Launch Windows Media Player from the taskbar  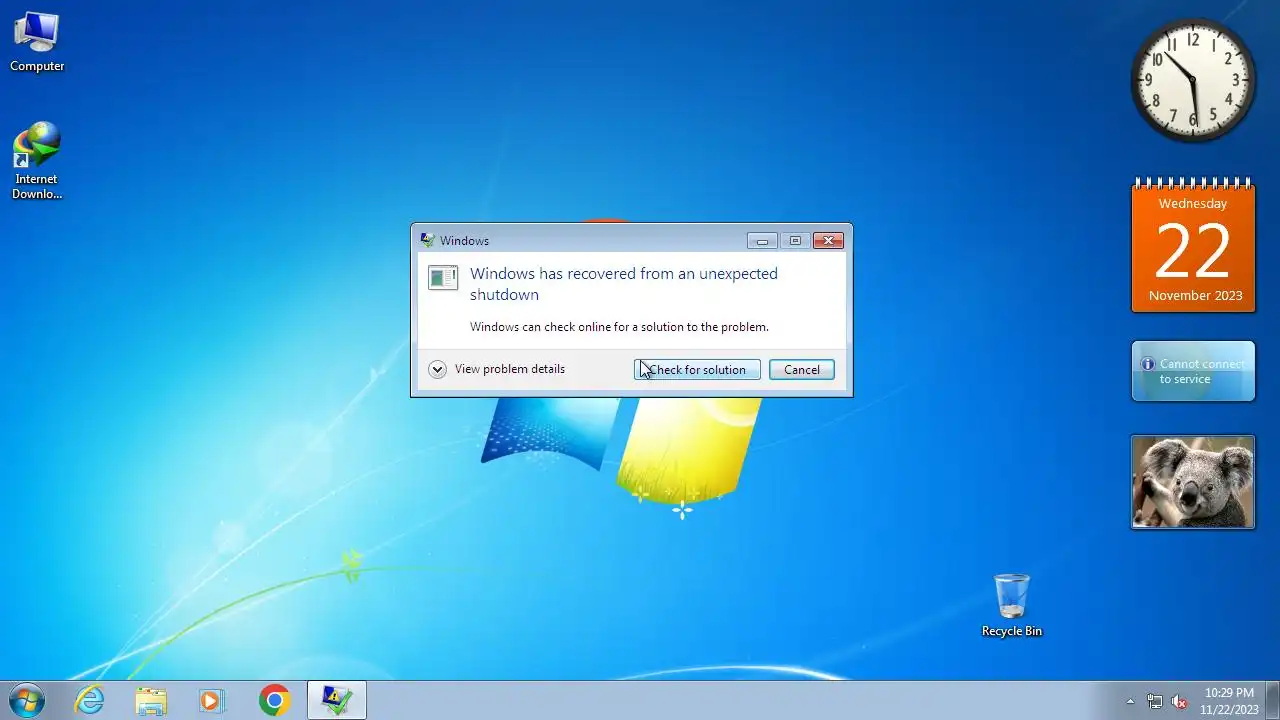click(212, 700)
